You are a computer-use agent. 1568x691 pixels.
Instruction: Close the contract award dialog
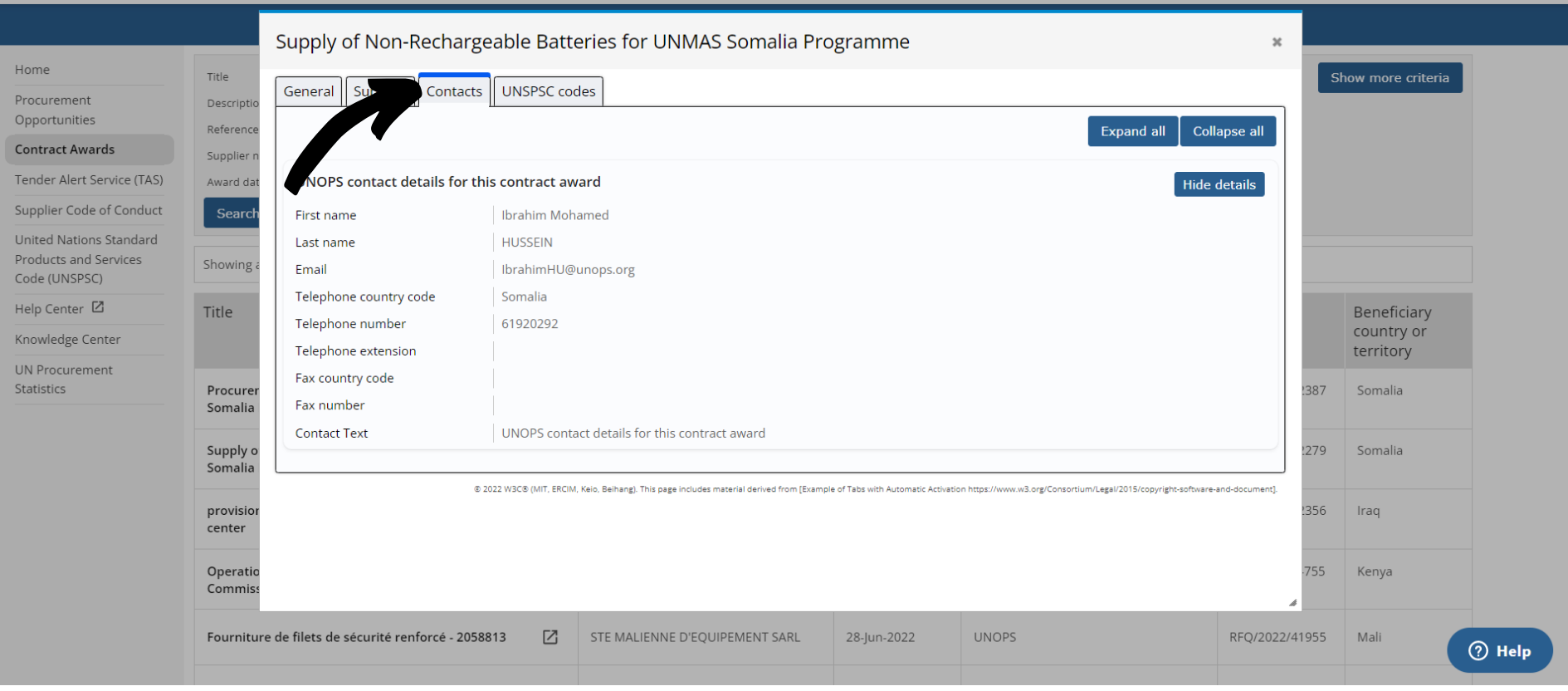(1277, 42)
